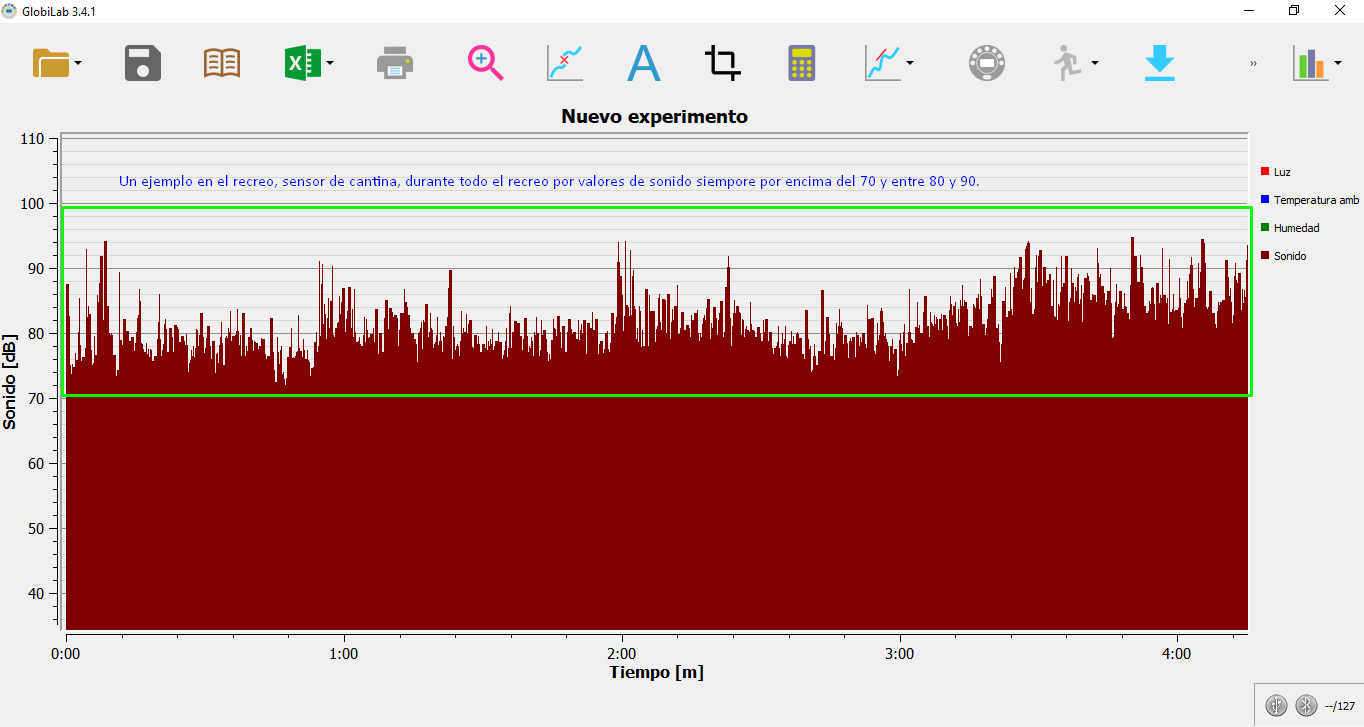Open the bar chart type dropdown
Viewport: 1364px width, 727px height.
pyautogui.click(x=1338, y=64)
